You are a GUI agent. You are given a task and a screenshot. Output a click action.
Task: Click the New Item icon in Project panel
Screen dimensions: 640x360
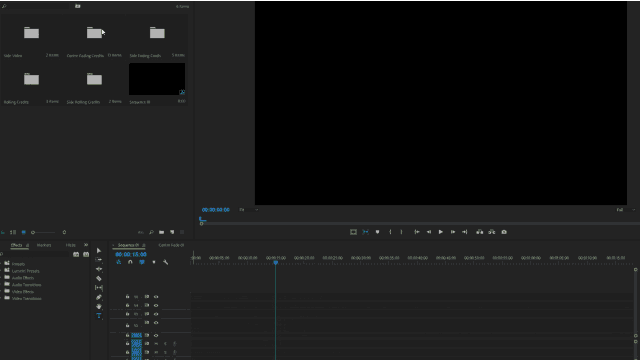(x=172, y=232)
